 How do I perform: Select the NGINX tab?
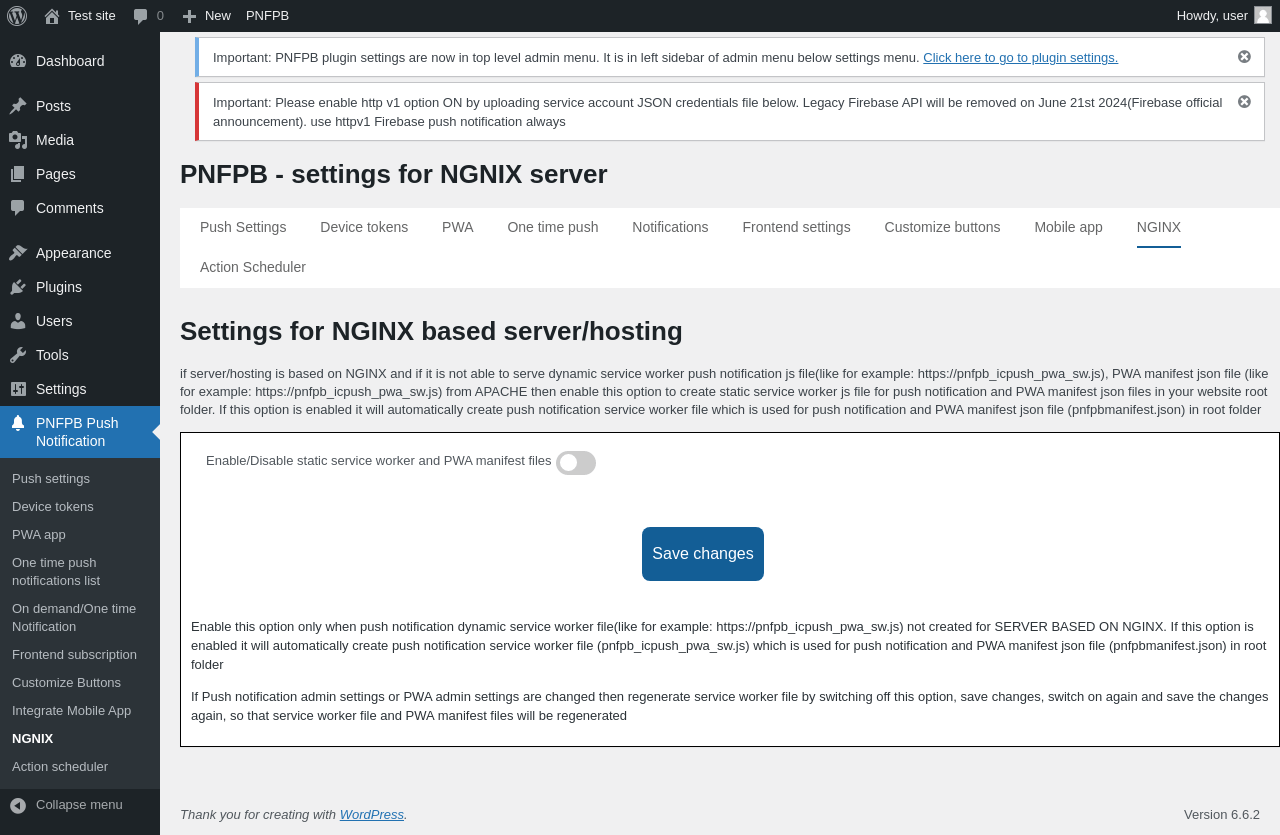[1159, 227]
